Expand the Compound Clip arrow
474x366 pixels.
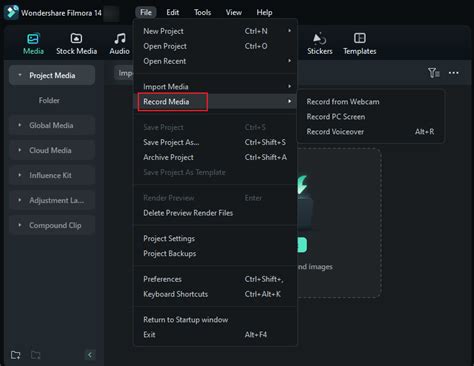click(x=20, y=225)
